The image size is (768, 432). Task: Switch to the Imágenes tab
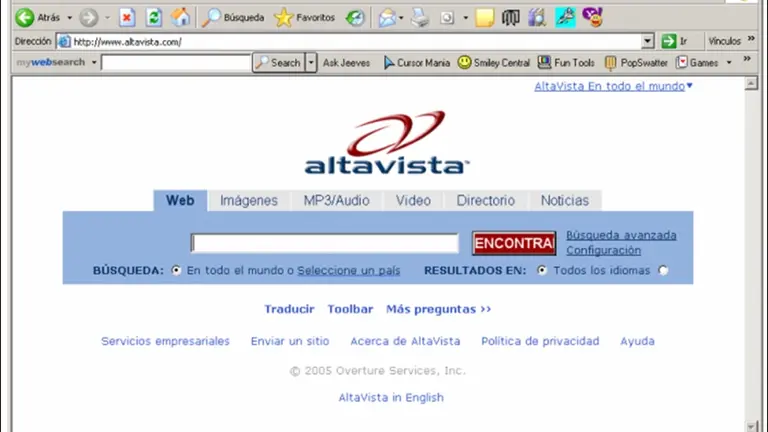tap(249, 200)
